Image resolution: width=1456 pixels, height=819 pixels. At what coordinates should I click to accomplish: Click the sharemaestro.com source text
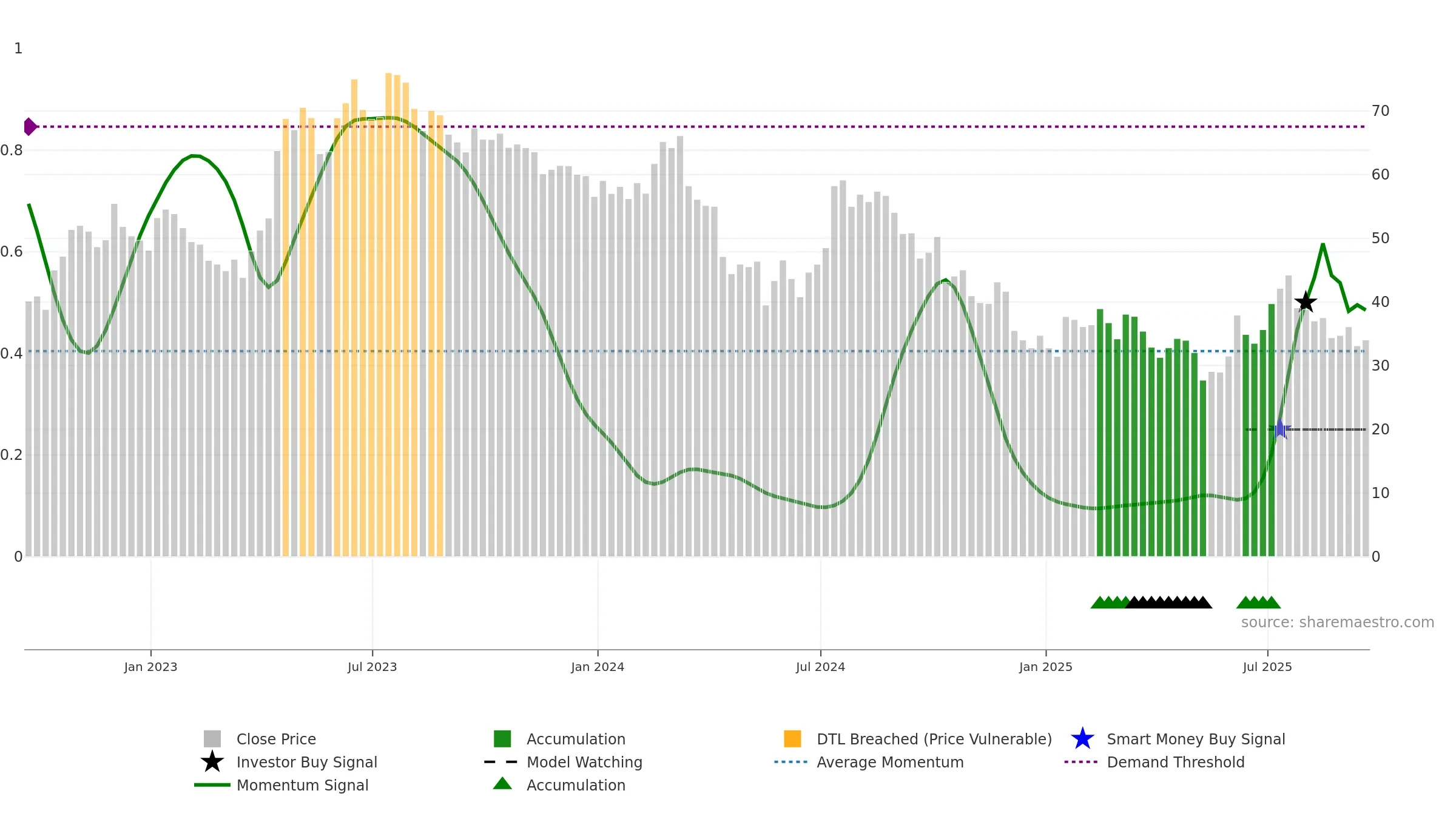[1338, 622]
